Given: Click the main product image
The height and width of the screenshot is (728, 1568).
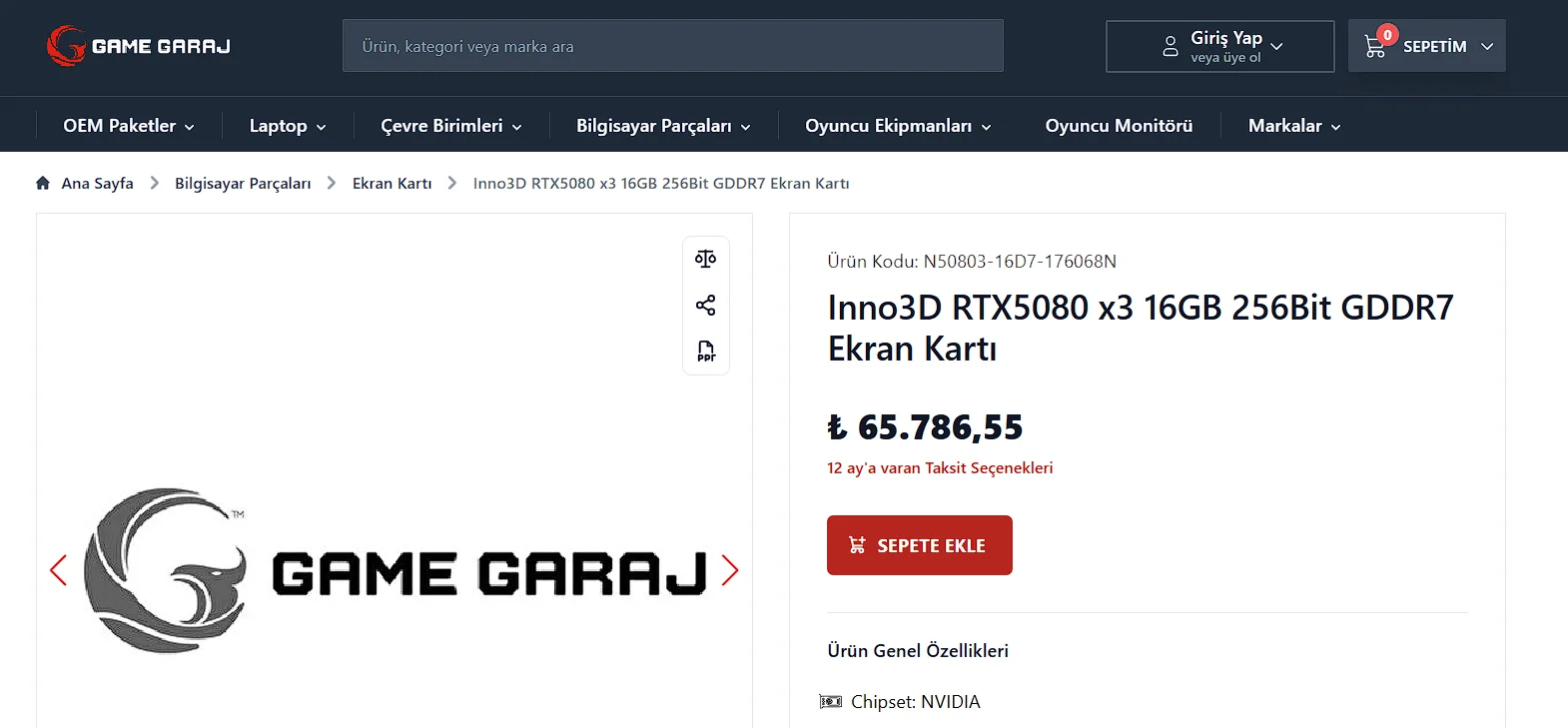Looking at the screenshot, I should (395, 570).
